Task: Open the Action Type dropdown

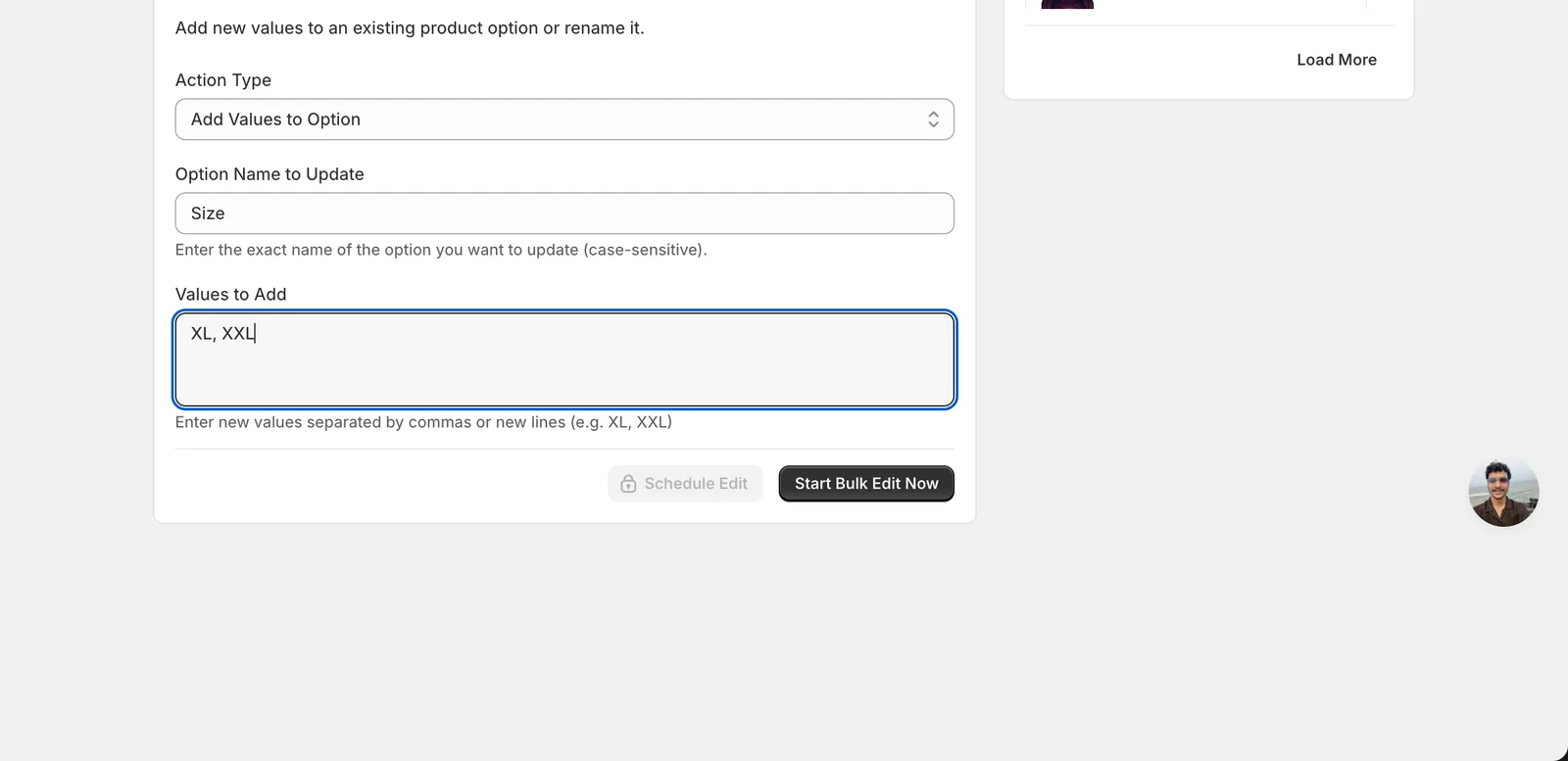Action: click(x=564, y=119)
